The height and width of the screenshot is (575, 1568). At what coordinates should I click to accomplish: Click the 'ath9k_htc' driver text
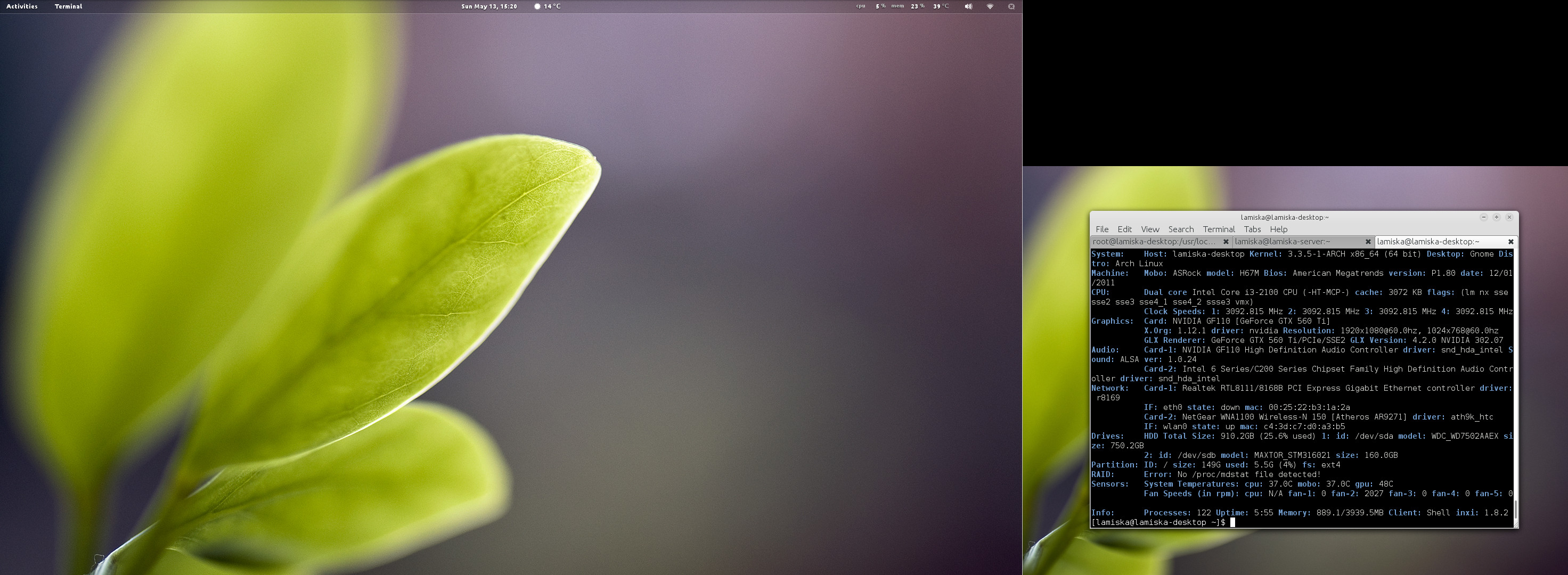[x=1472, y=417]
